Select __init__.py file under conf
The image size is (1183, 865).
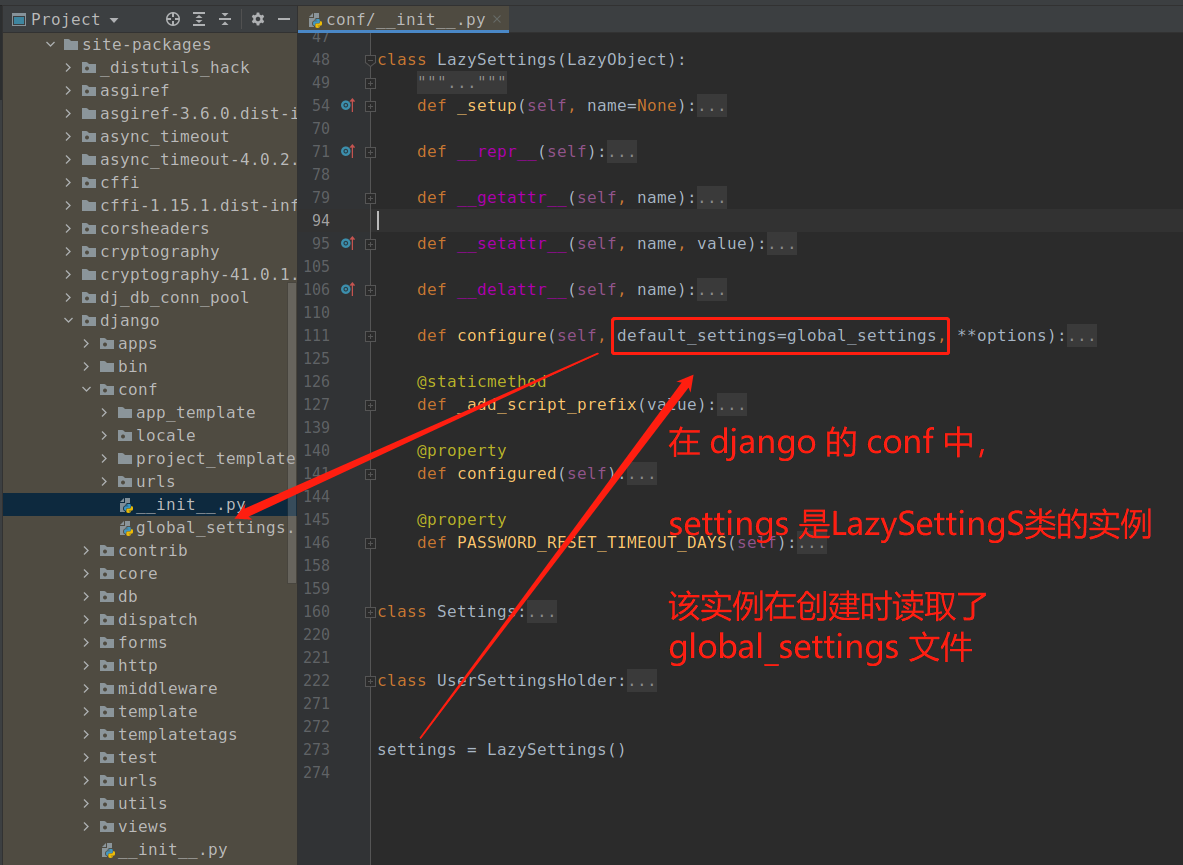(183, 505)
